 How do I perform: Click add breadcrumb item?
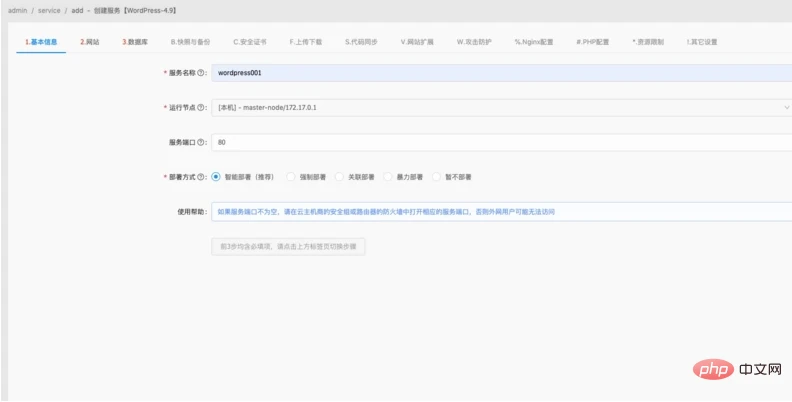77,10
